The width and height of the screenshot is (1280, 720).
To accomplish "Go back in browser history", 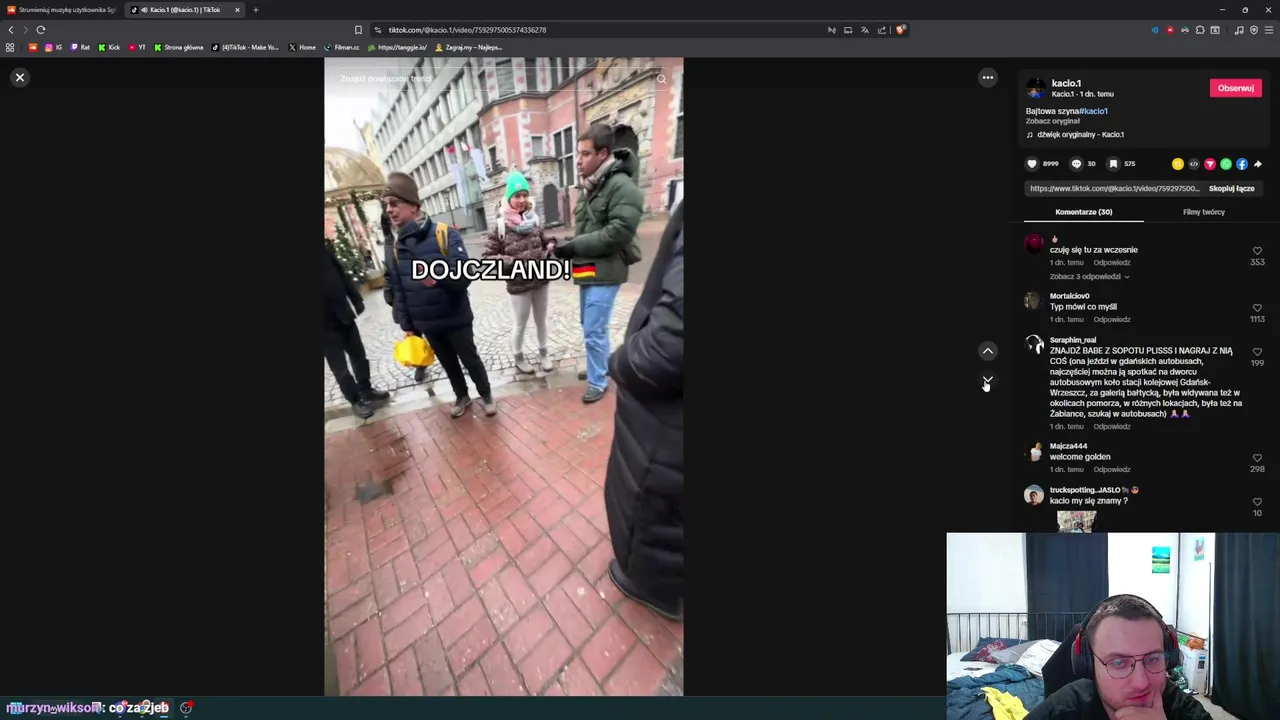I will pos(11,30).
